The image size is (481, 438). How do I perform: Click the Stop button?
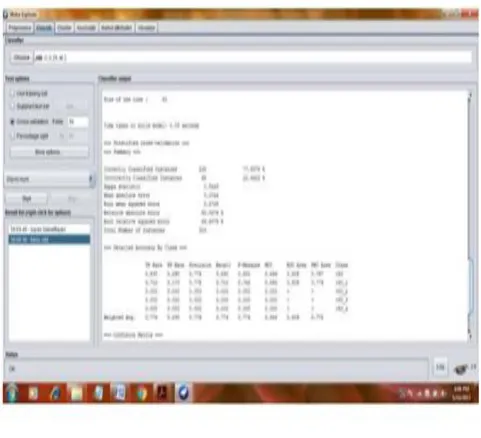(x=71, y=199)
